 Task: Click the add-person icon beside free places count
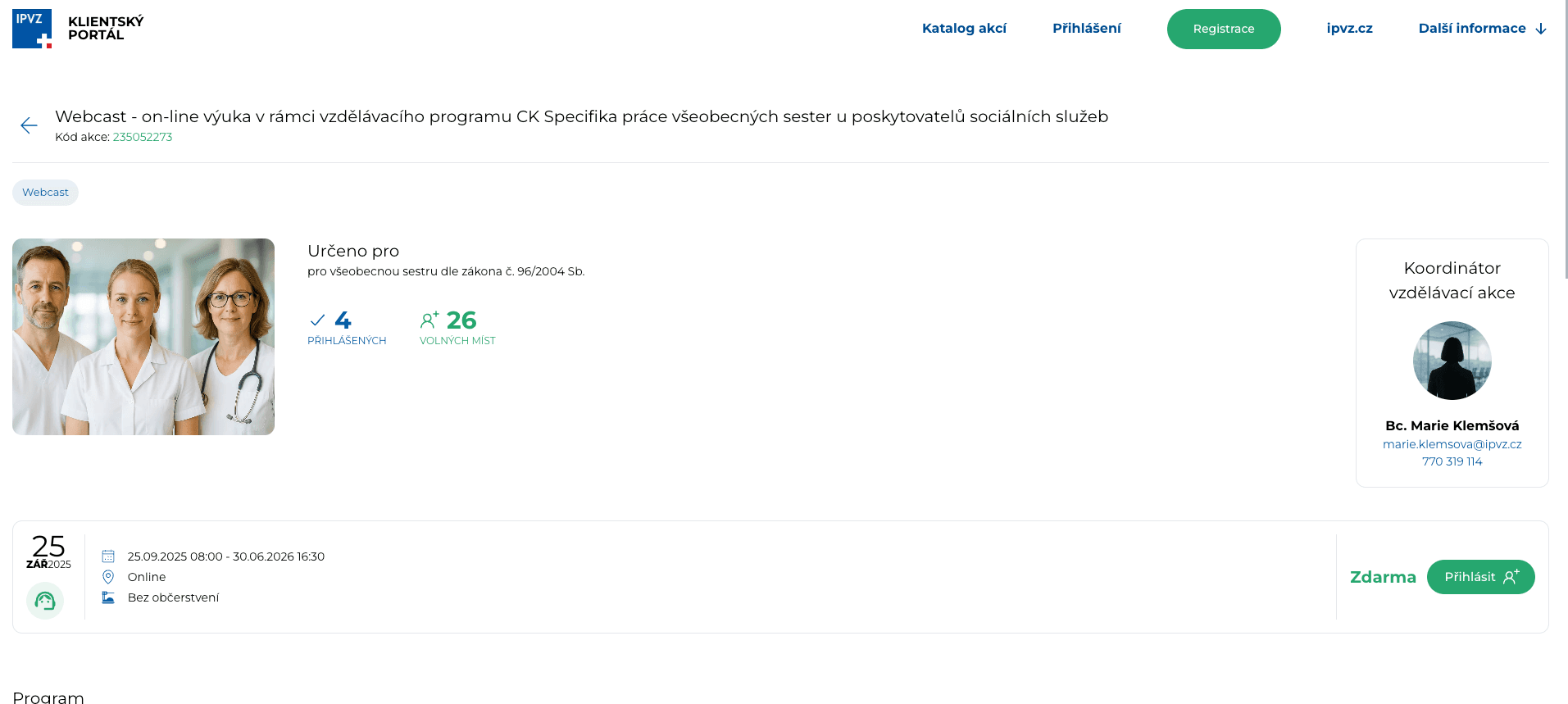pos(429,320)
